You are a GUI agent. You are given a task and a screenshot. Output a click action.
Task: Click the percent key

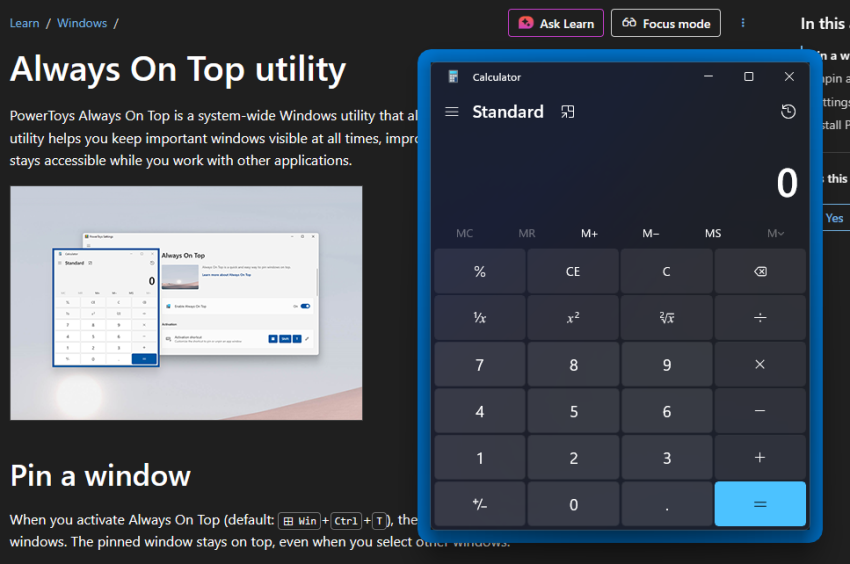pos(479,271)
